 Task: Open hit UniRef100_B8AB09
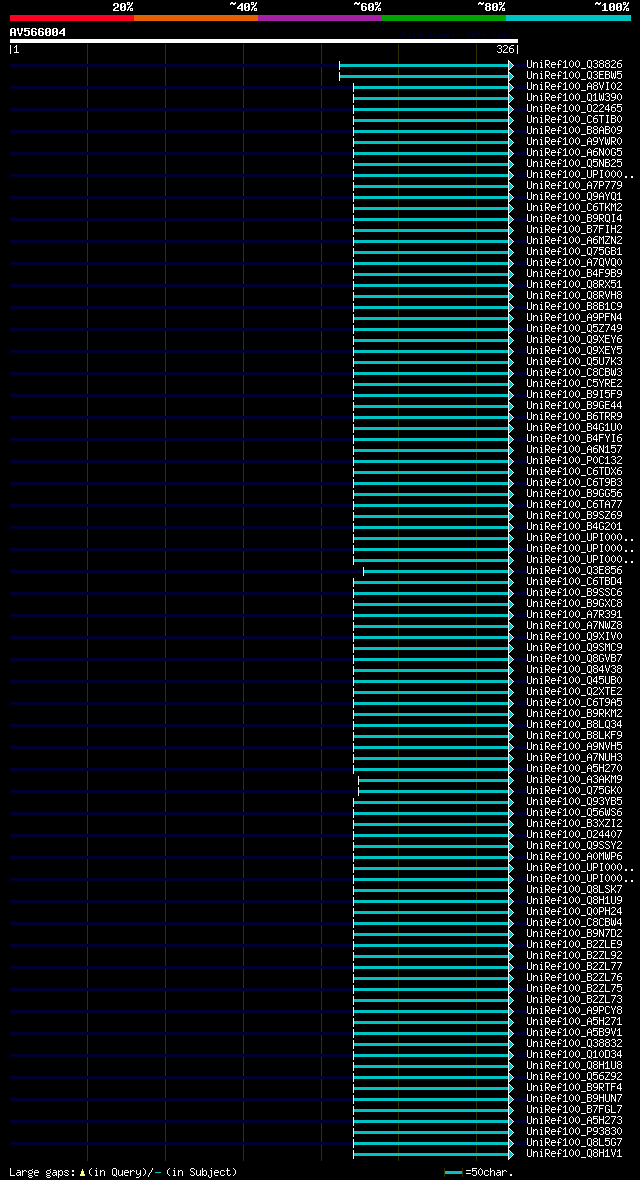pyautogui.click(x=574, y=131)
